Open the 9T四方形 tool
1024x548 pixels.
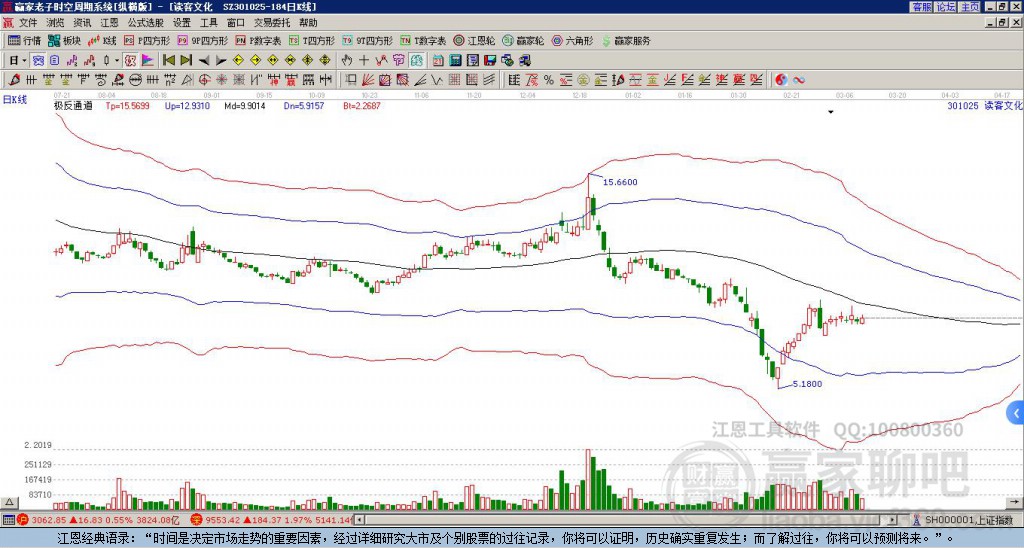click(368, 40)
